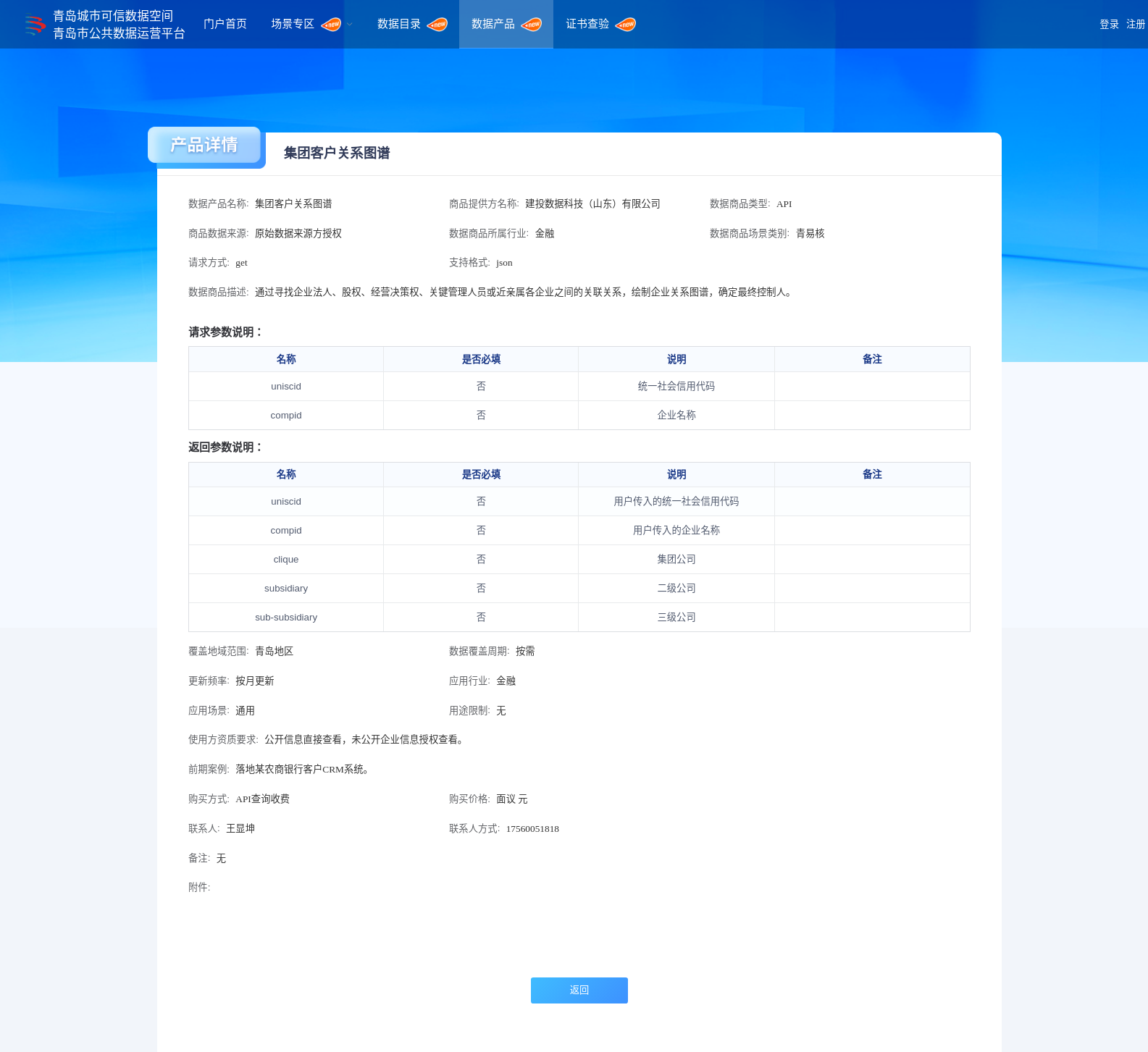Click product type value API
Screen dimensions: 1148x1052
point(784,204)
